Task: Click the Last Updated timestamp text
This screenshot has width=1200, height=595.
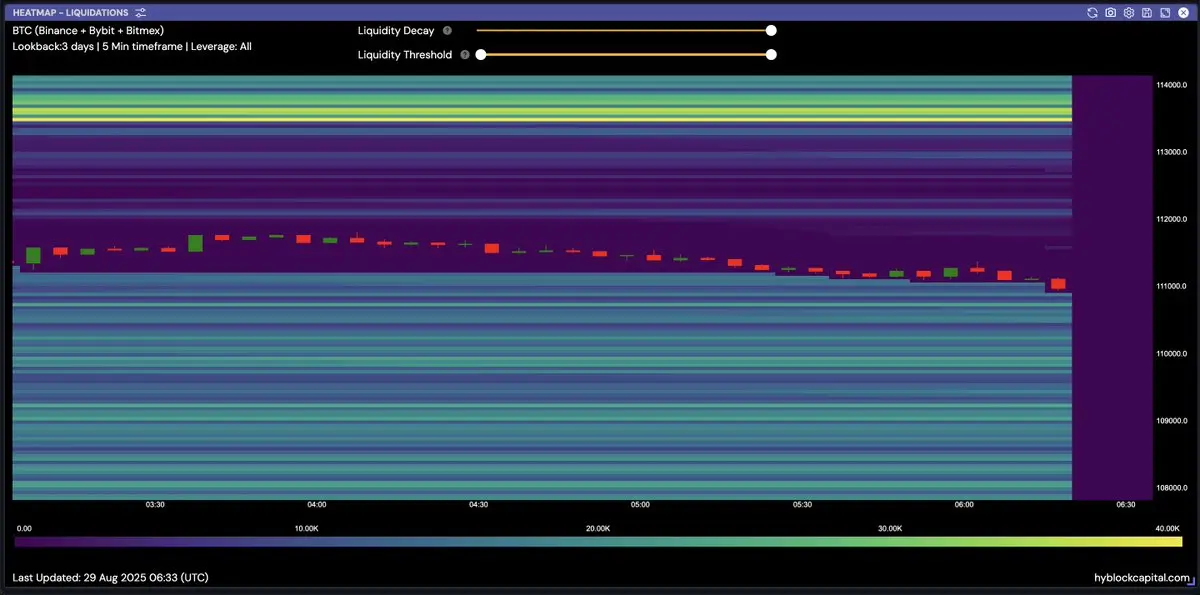Action: (x=110, y=578)
